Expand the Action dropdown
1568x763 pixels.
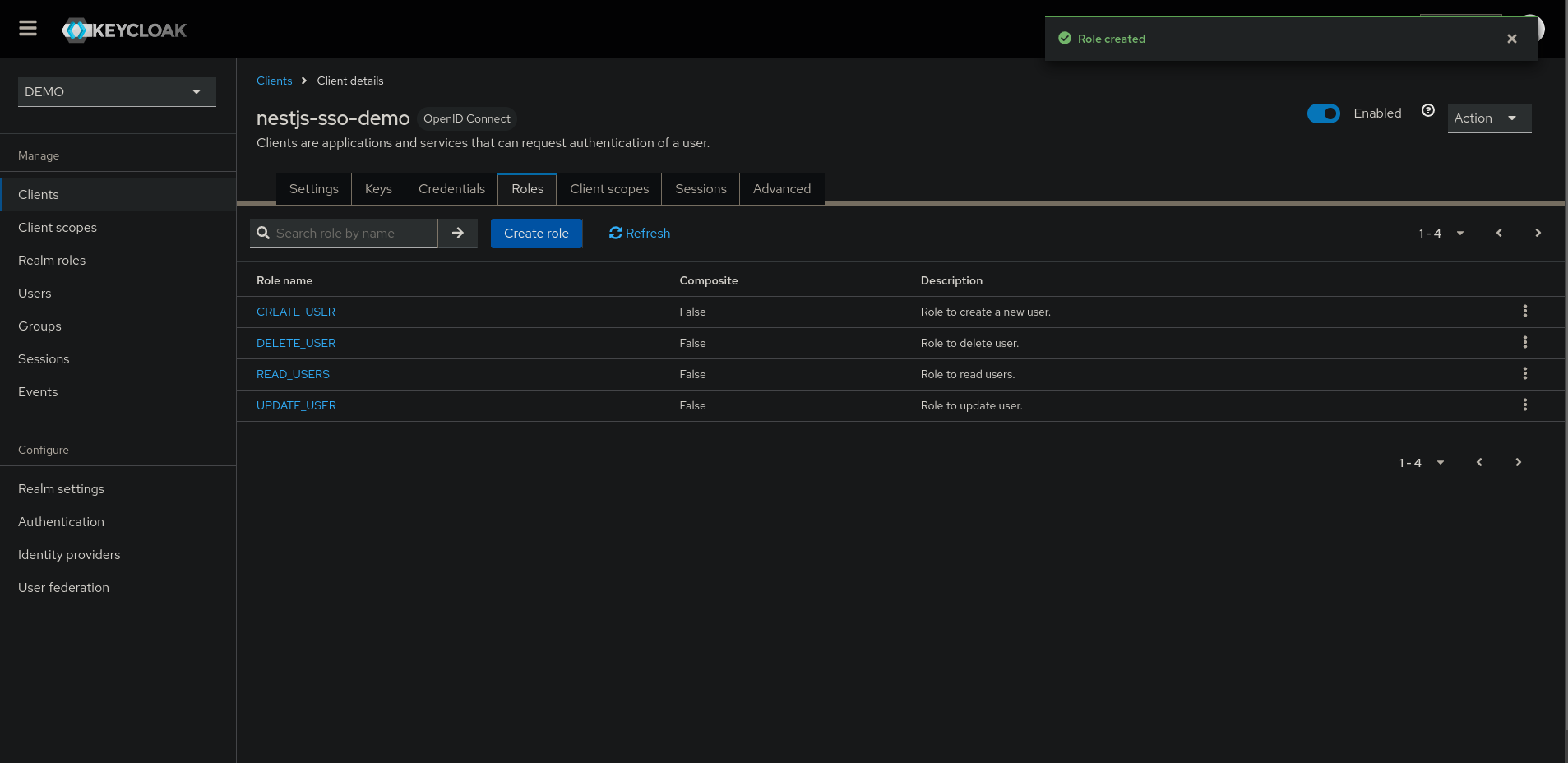(1489, 118)
